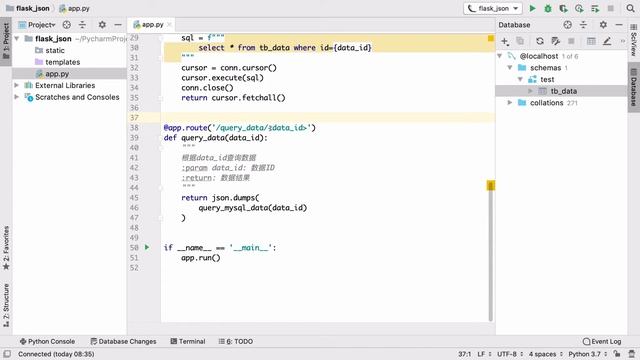Hide the Database tool window
This screenshot has height=360, width=640.
pyautogui.click(x=619, y=25)
